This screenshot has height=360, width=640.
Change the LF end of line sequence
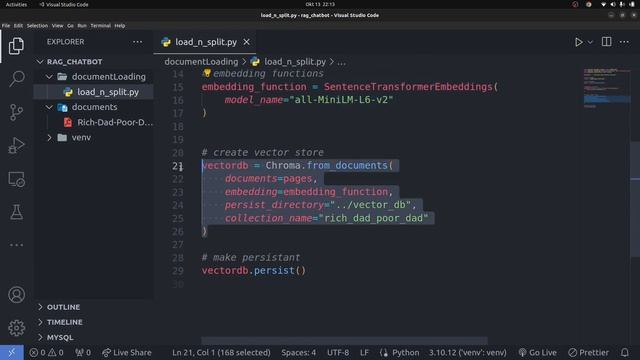pyautogui.click(x=364, y=352)
